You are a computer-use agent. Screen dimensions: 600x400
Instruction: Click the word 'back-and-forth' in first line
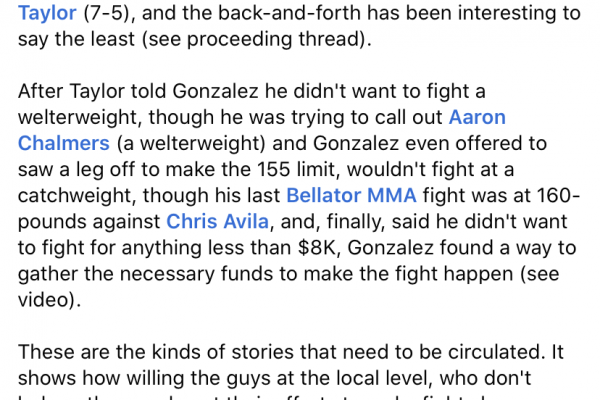(289, 13)
